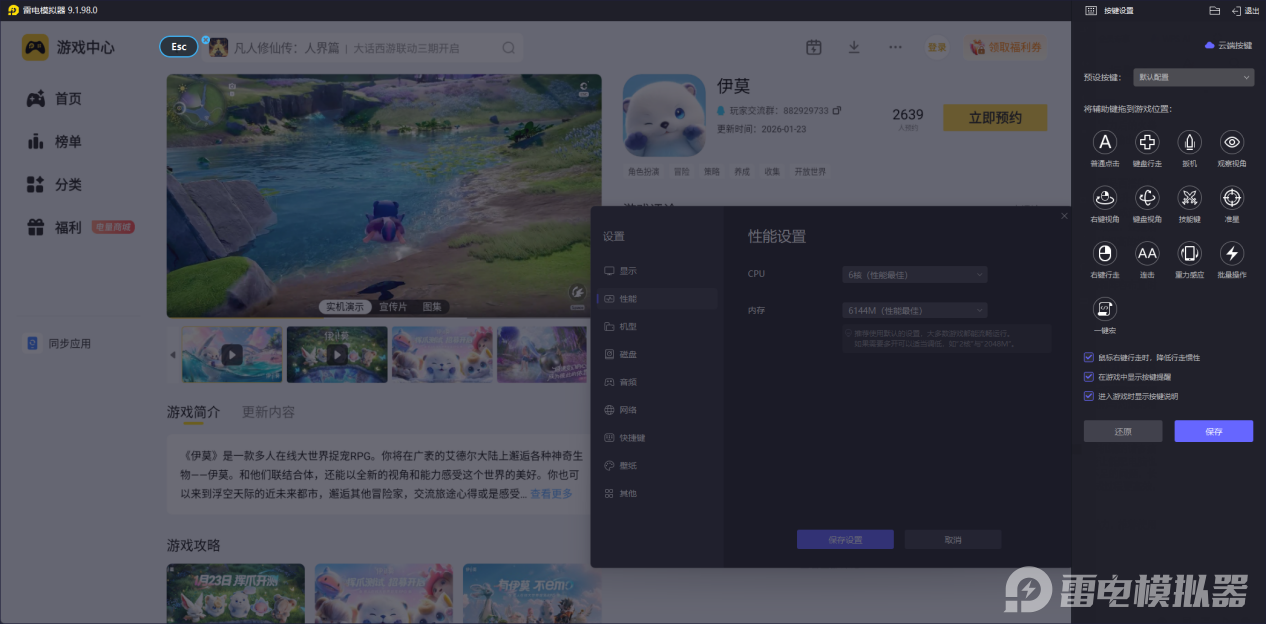Select the 右键视角 key tool

(x=1104, y=198)
